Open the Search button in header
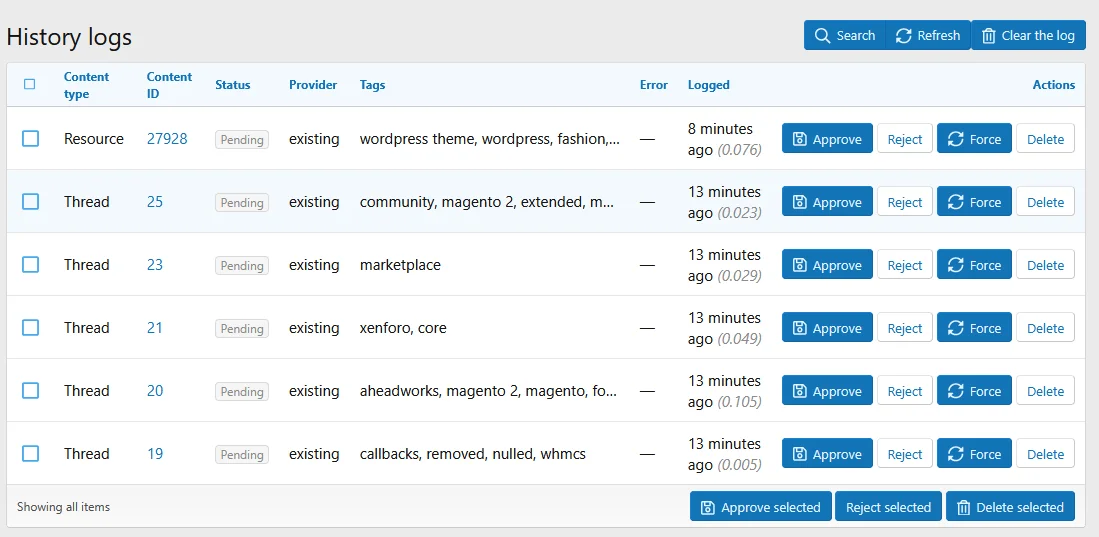 pyautogui.click(x=845, y=35)
